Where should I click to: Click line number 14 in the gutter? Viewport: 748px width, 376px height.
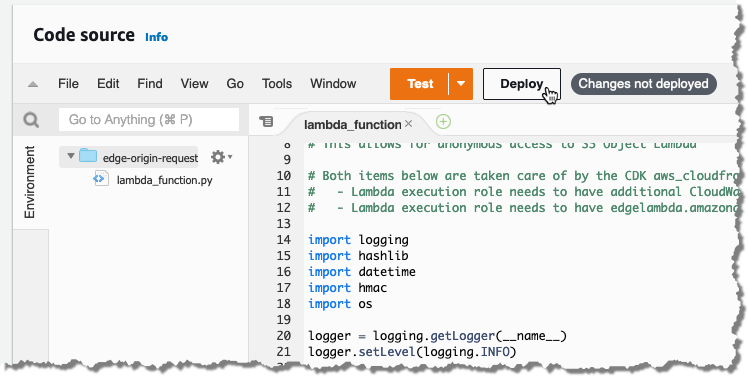coord(283,240)
